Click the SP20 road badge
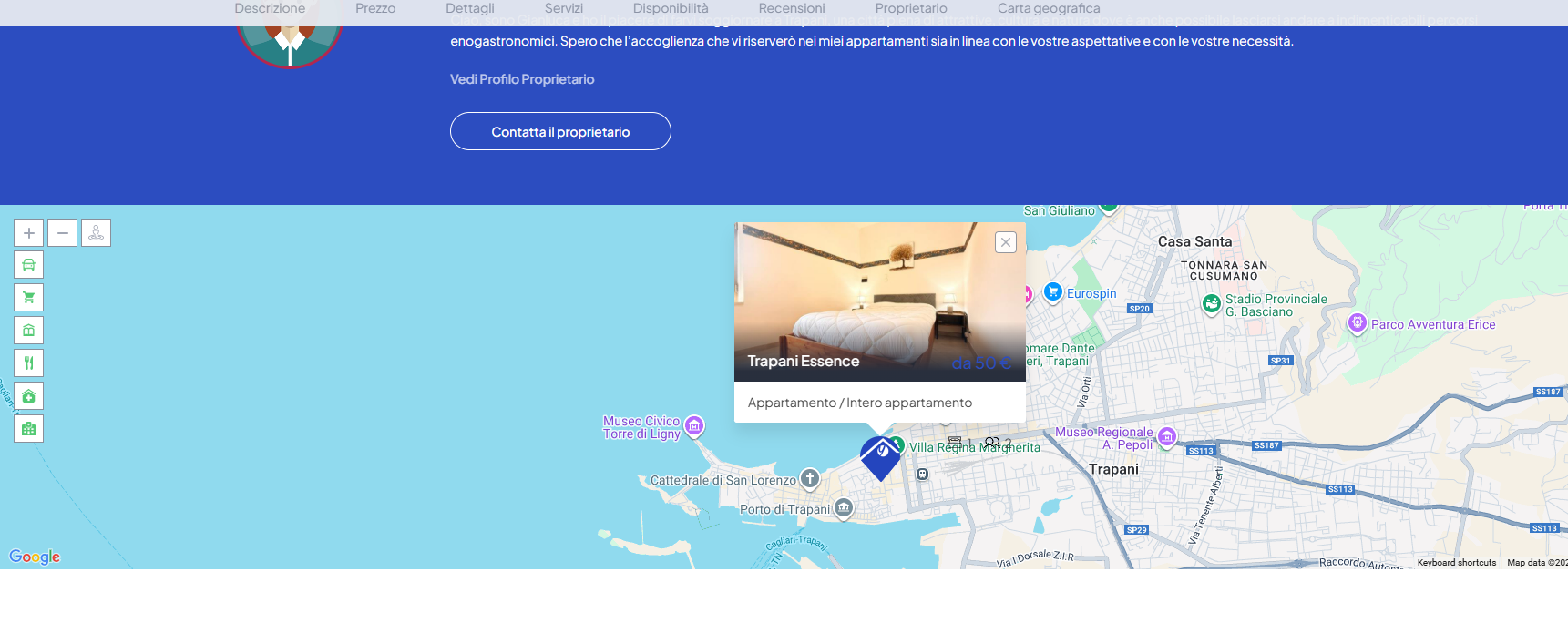The image size is (1568, 623). pyautogui.click(x=1140, y=309)
